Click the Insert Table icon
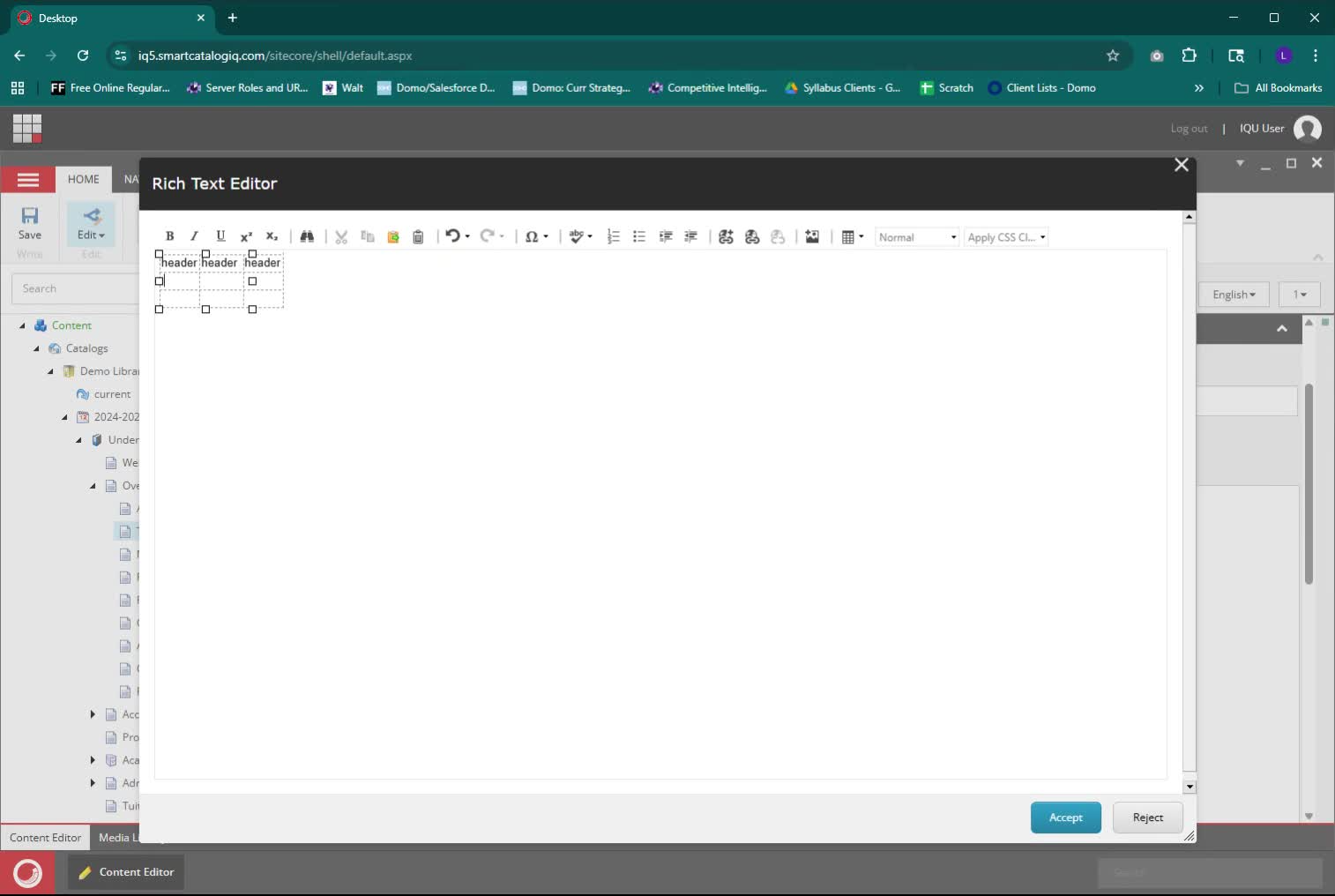Image resolution: width=1335 pixels, height=896 pixels. 848,236
